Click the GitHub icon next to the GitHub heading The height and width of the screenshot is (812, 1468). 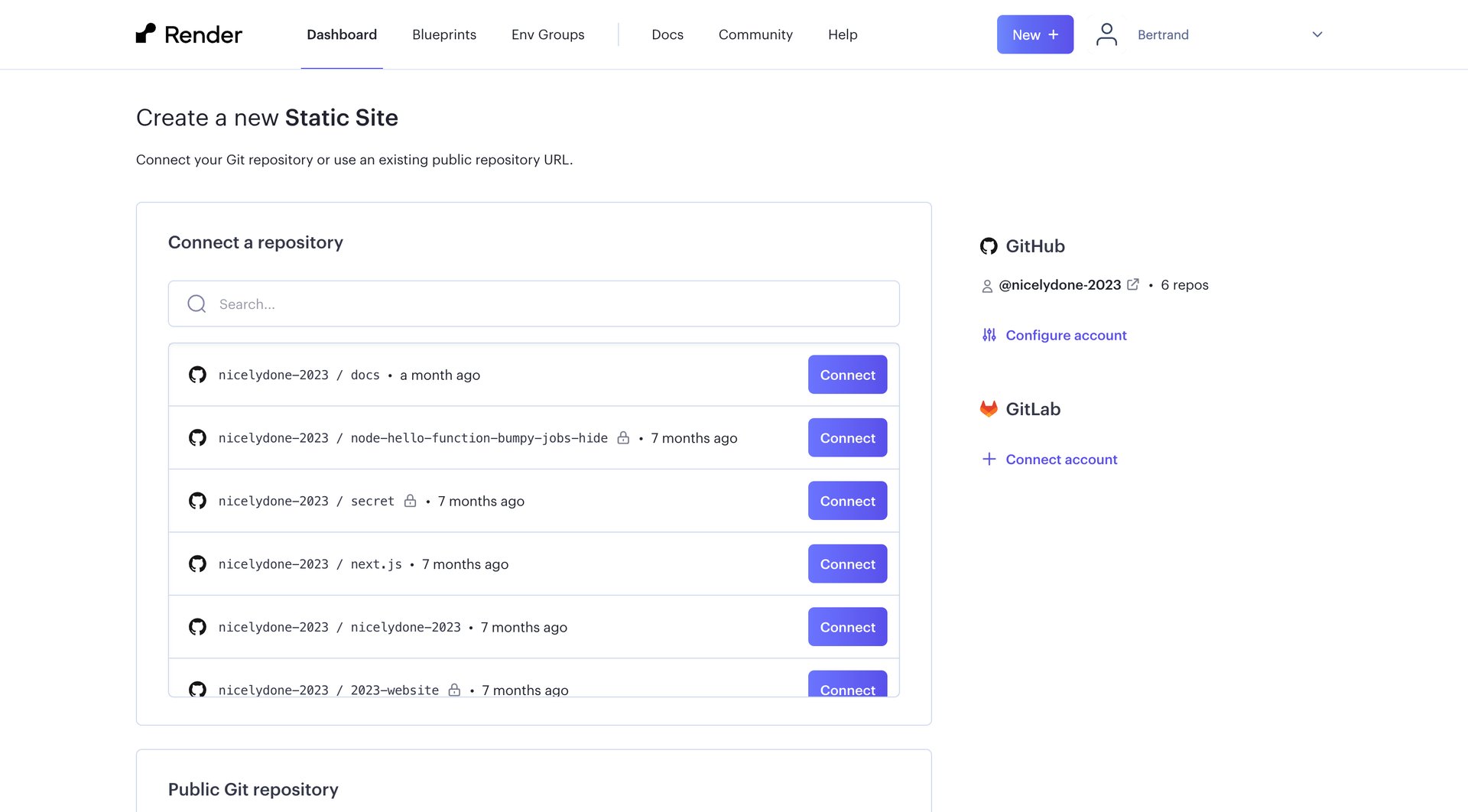[988, 245]
